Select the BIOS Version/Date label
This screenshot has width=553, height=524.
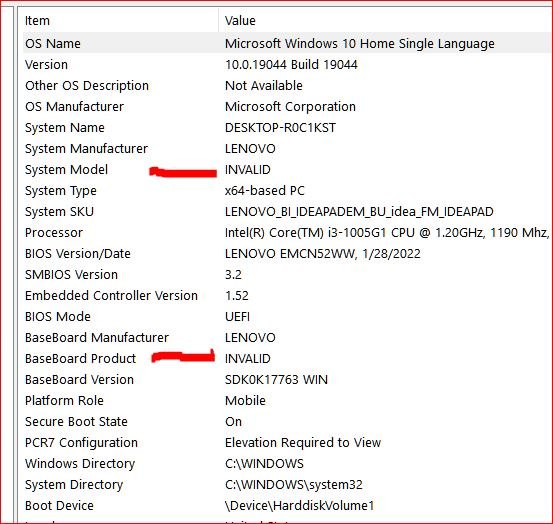pyautogui.click(x=78, y=254)
